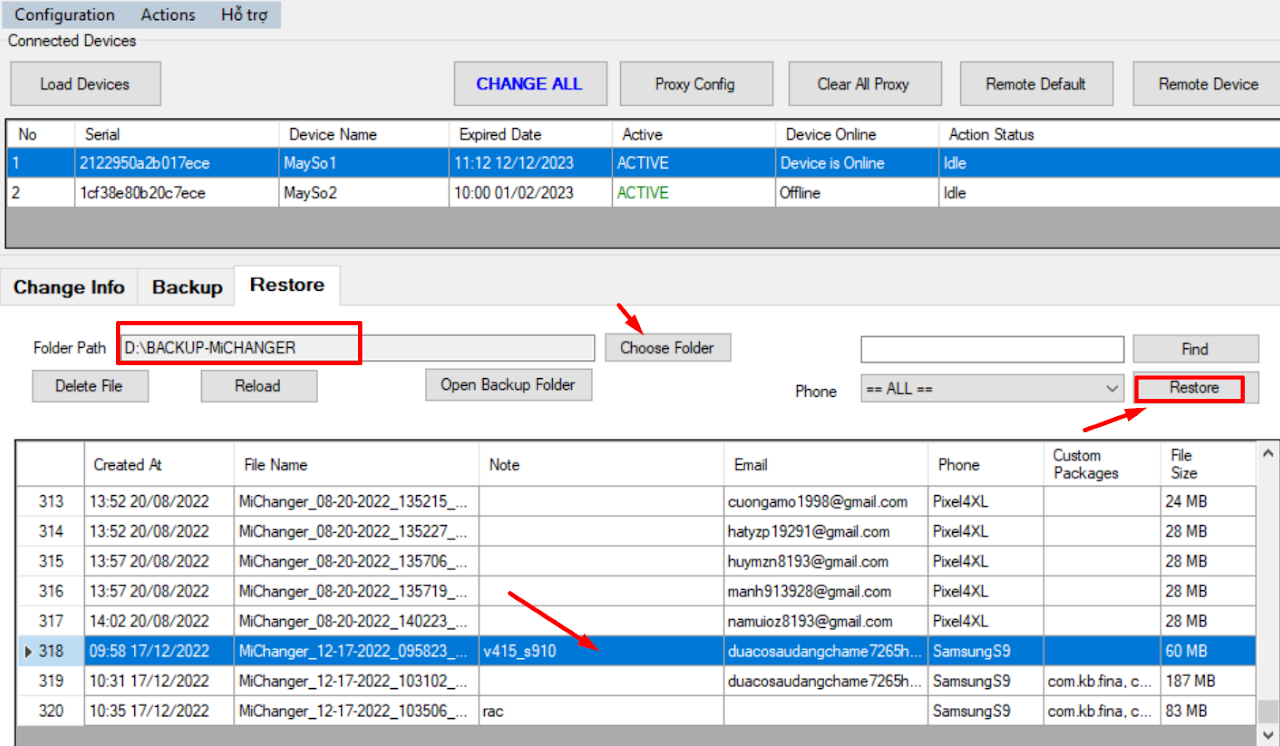This screenshot has width=1280, height=746.
Task: Click the Load Devices button
Action: [85, 84]
